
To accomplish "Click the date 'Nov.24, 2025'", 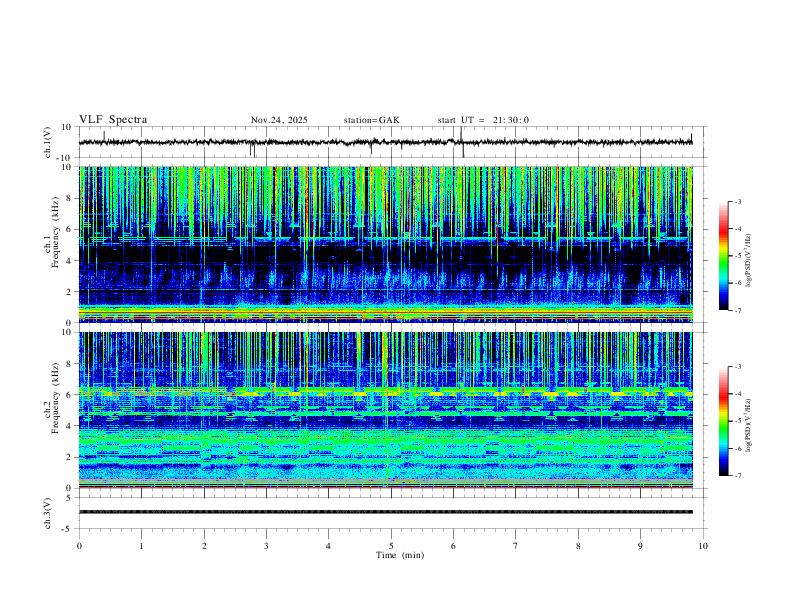I will (279, 120).
